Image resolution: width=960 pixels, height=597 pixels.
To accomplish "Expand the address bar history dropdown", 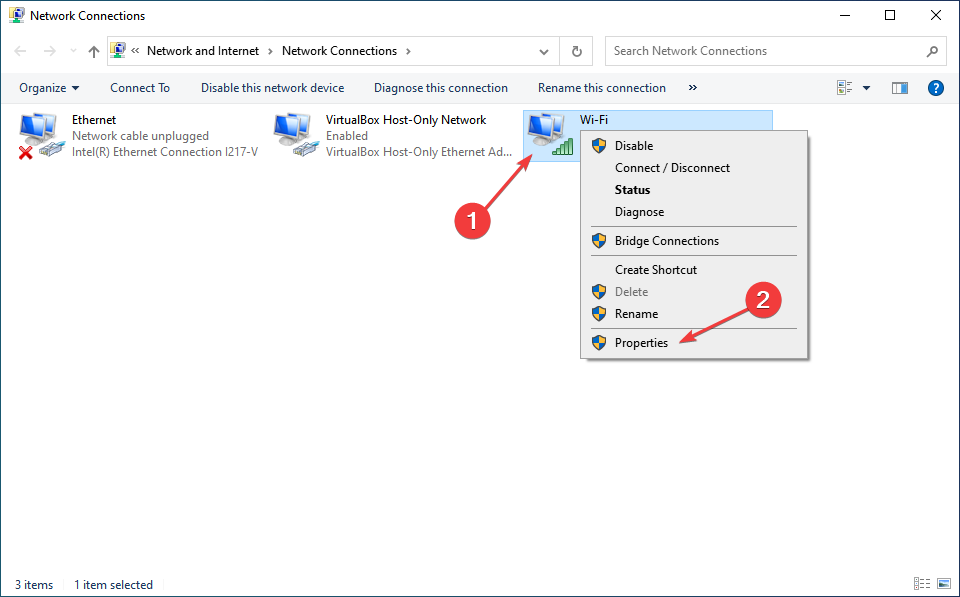I will point(544,52).
